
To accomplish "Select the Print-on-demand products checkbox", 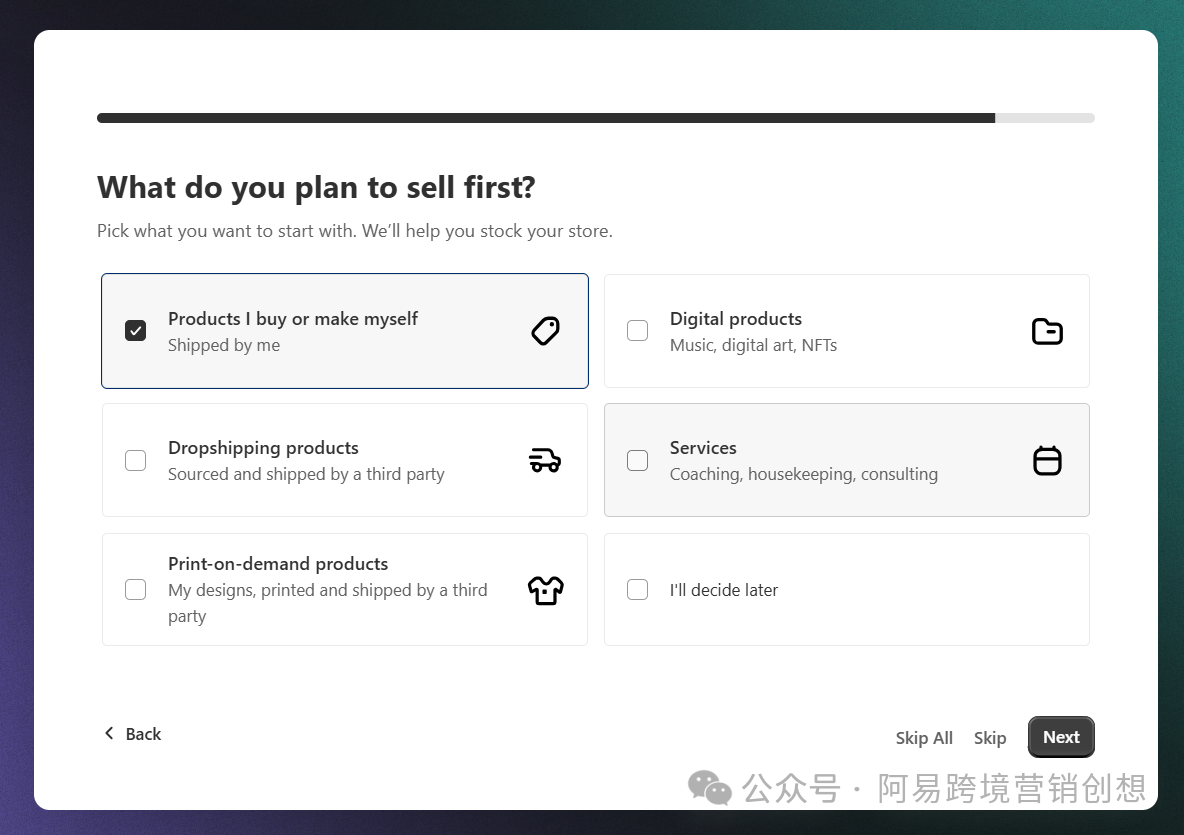I will coord(136,589).
